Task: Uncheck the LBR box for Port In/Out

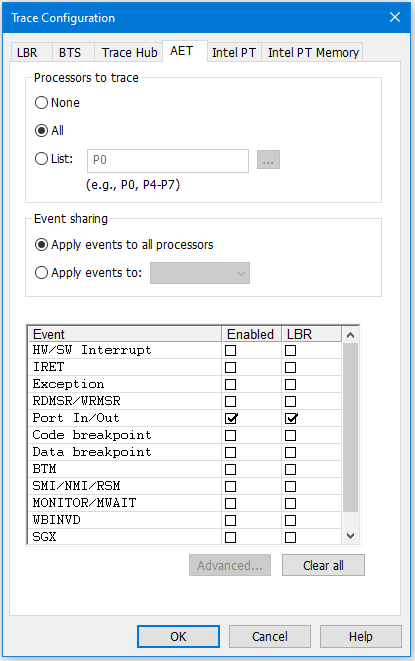Action: pyautogui.click(x=291, y=418)
